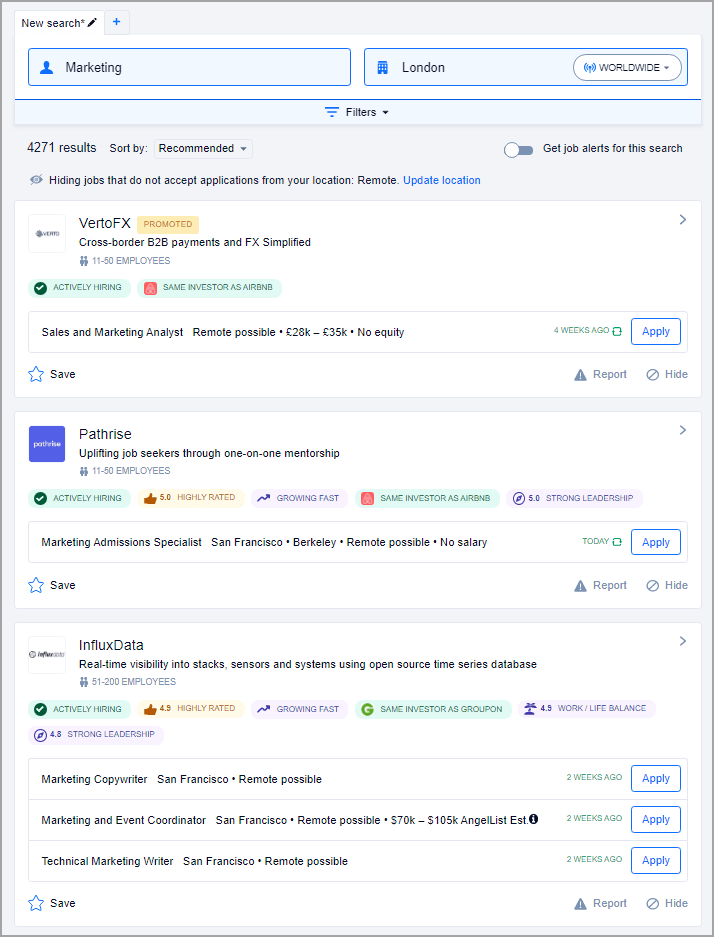This screenshot has width=714, height=937.
Task: Click the InfluxData company logo
Action: point(47,655)
